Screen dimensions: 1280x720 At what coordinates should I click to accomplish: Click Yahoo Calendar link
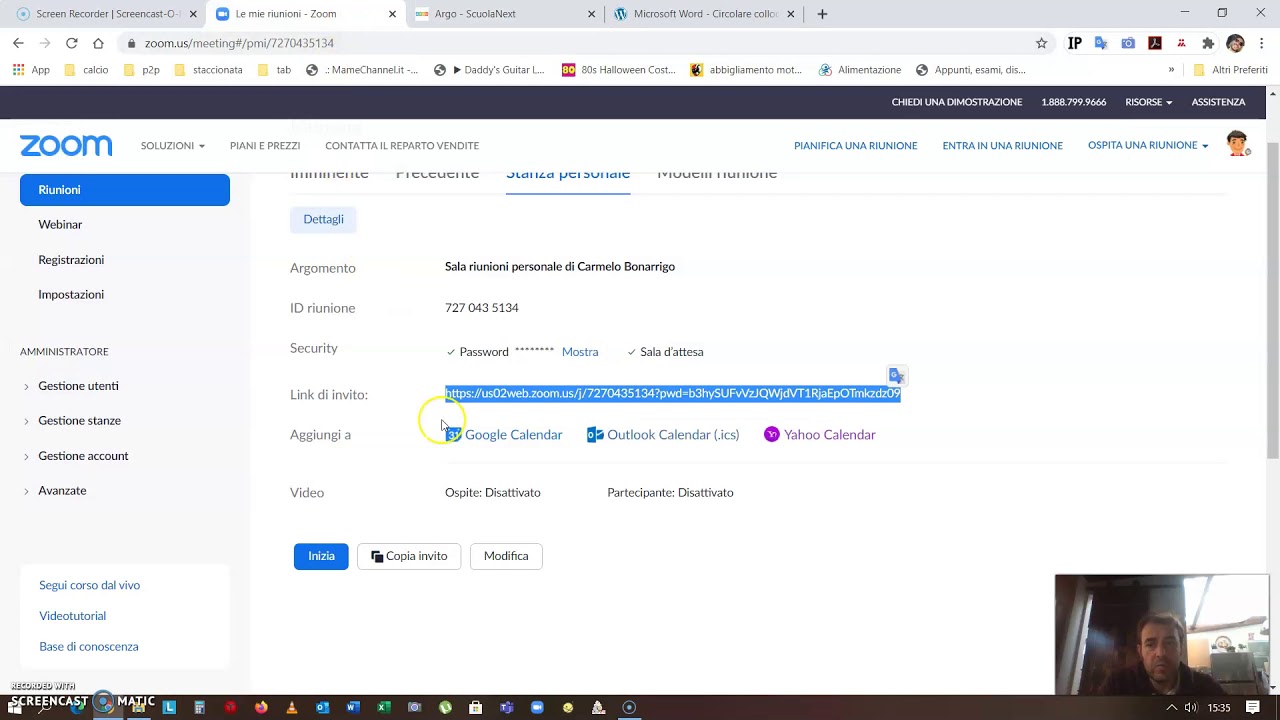tap(830, 435)
